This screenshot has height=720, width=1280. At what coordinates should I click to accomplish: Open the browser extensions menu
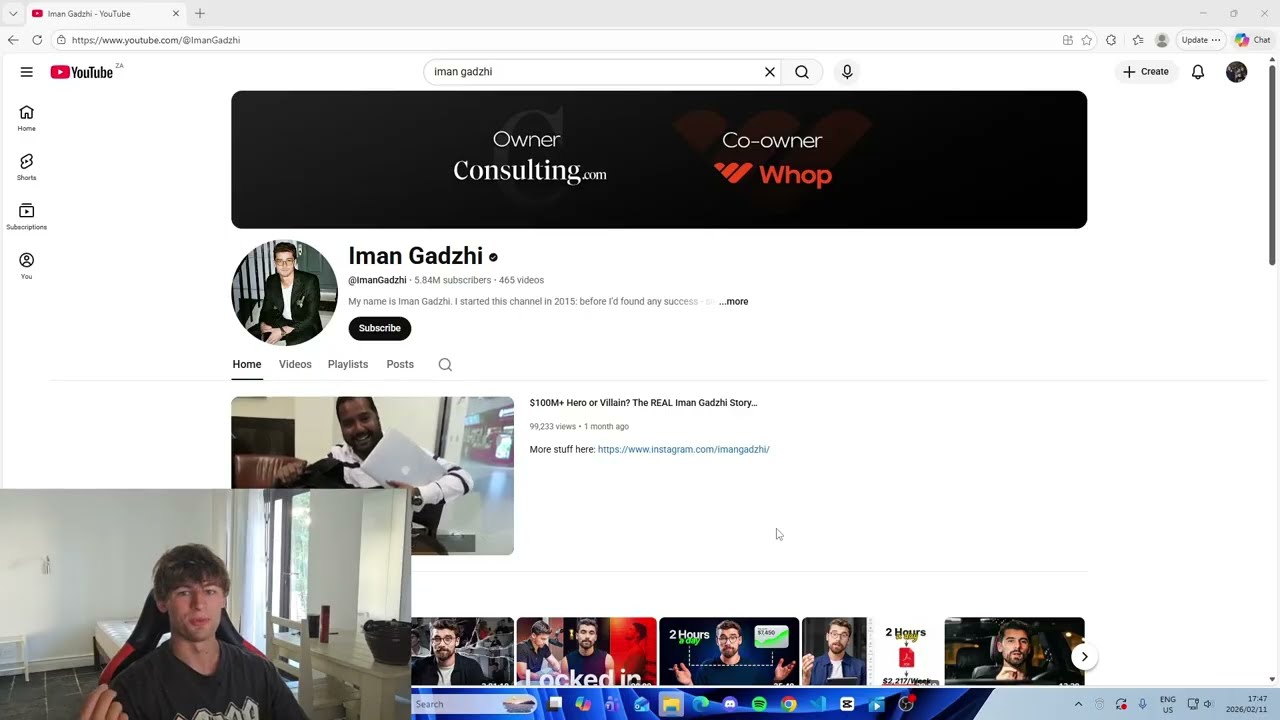[x=1111, y=40]
